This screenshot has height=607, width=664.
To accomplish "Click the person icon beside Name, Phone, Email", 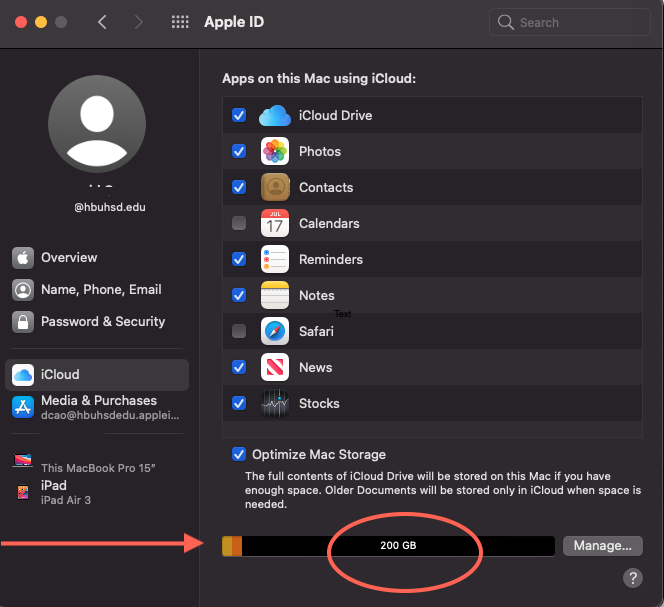I will pos(23,290).
